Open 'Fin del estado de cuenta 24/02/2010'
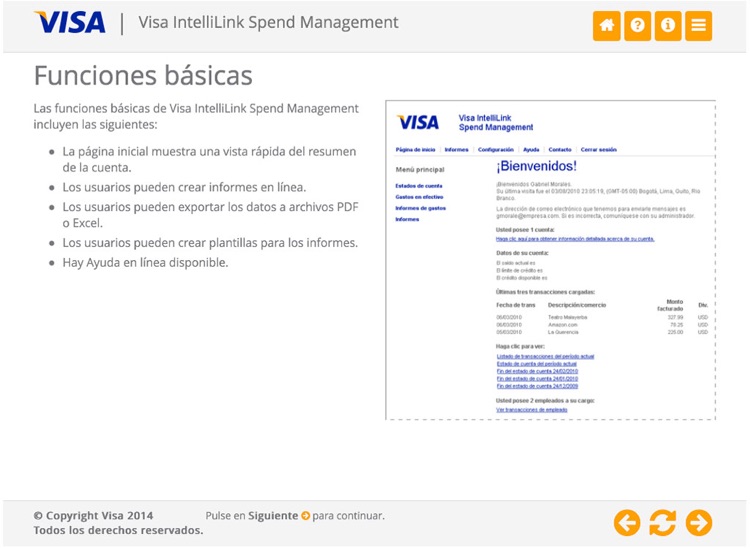Screen dimensions: 750x548 coord(537,371)
